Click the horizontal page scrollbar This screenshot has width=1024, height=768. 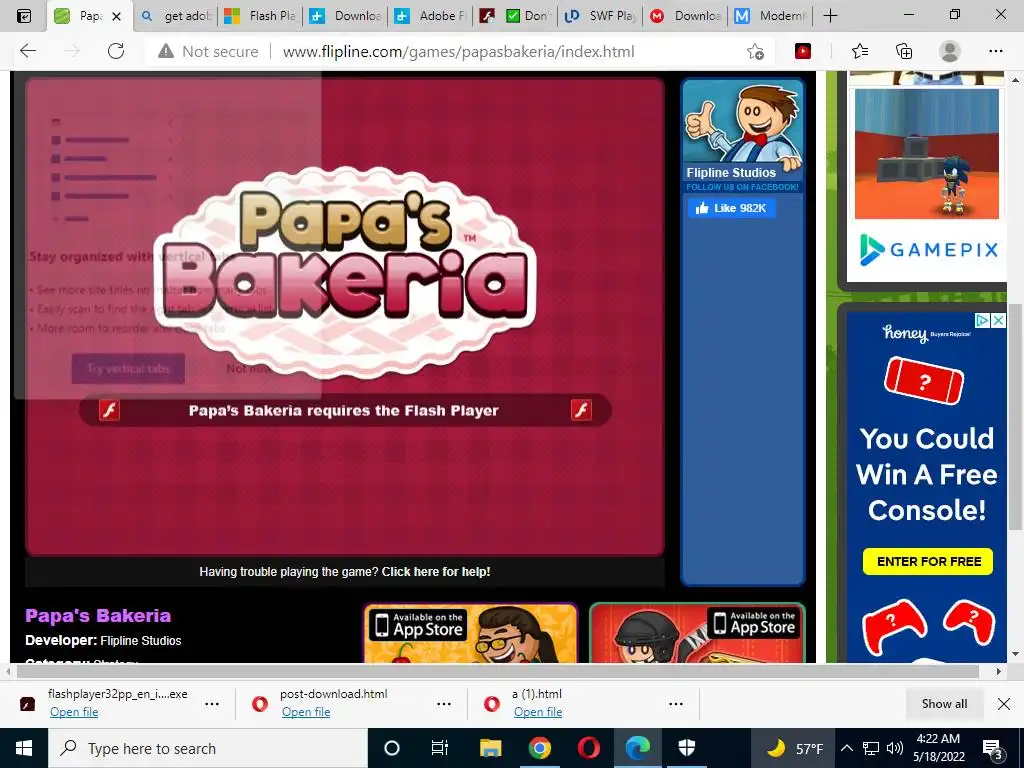[498, 671]
